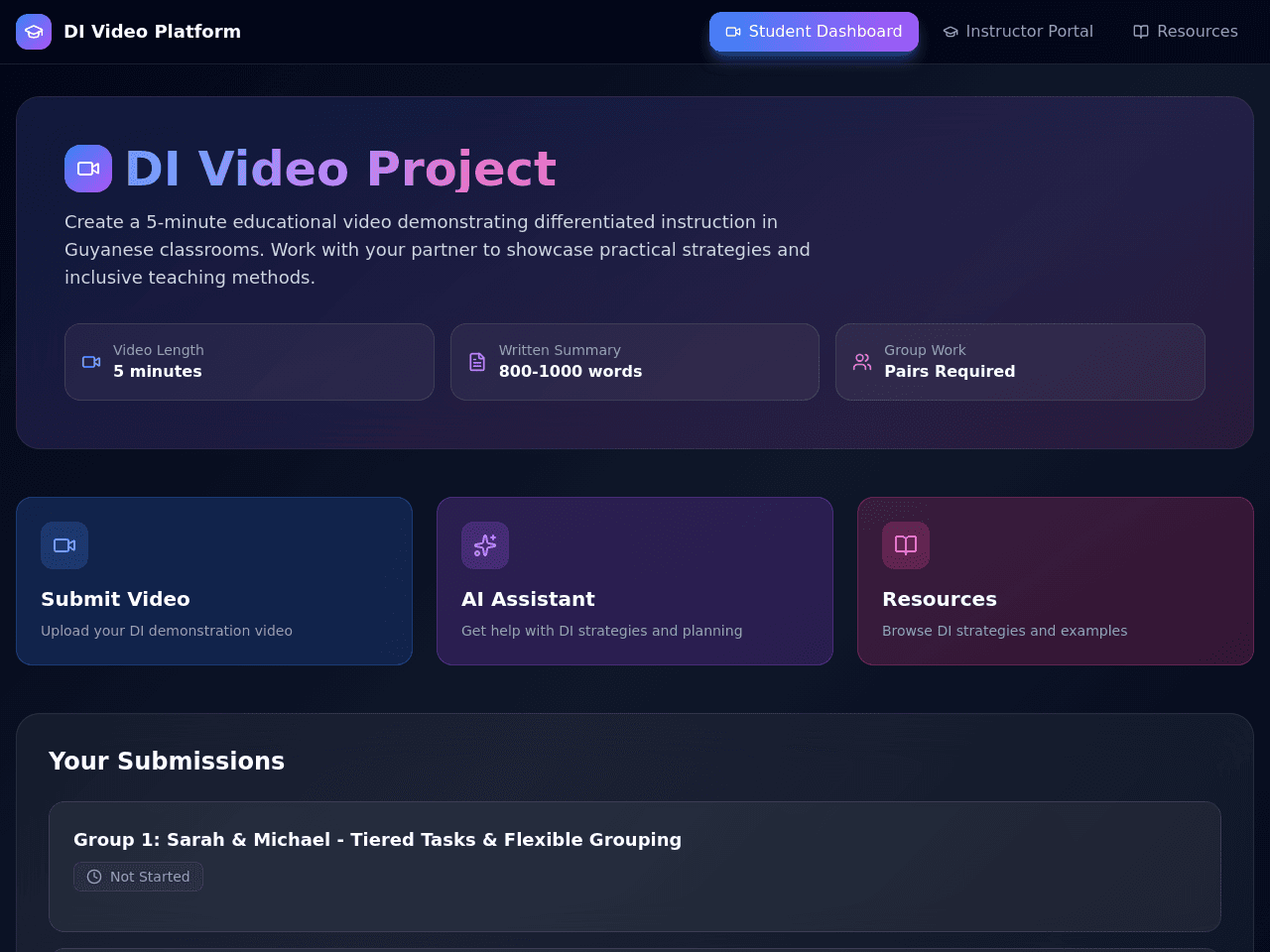Open the Group 1 Sarah & Michael submission
This screenshot has height=952, width=1270.
point(635,867)
